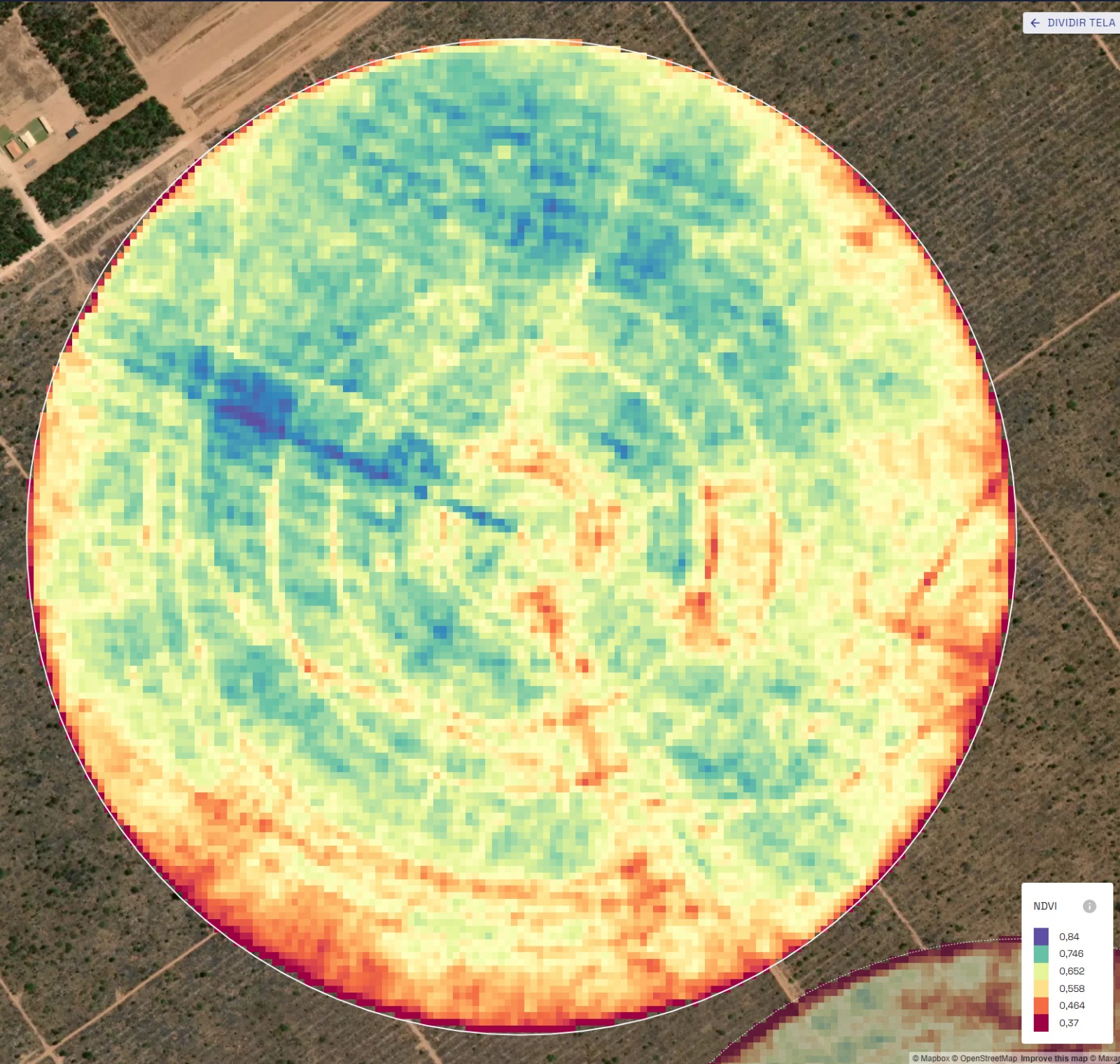
Task: Click the 0,37 legend value
Action: point(1069,1023)
